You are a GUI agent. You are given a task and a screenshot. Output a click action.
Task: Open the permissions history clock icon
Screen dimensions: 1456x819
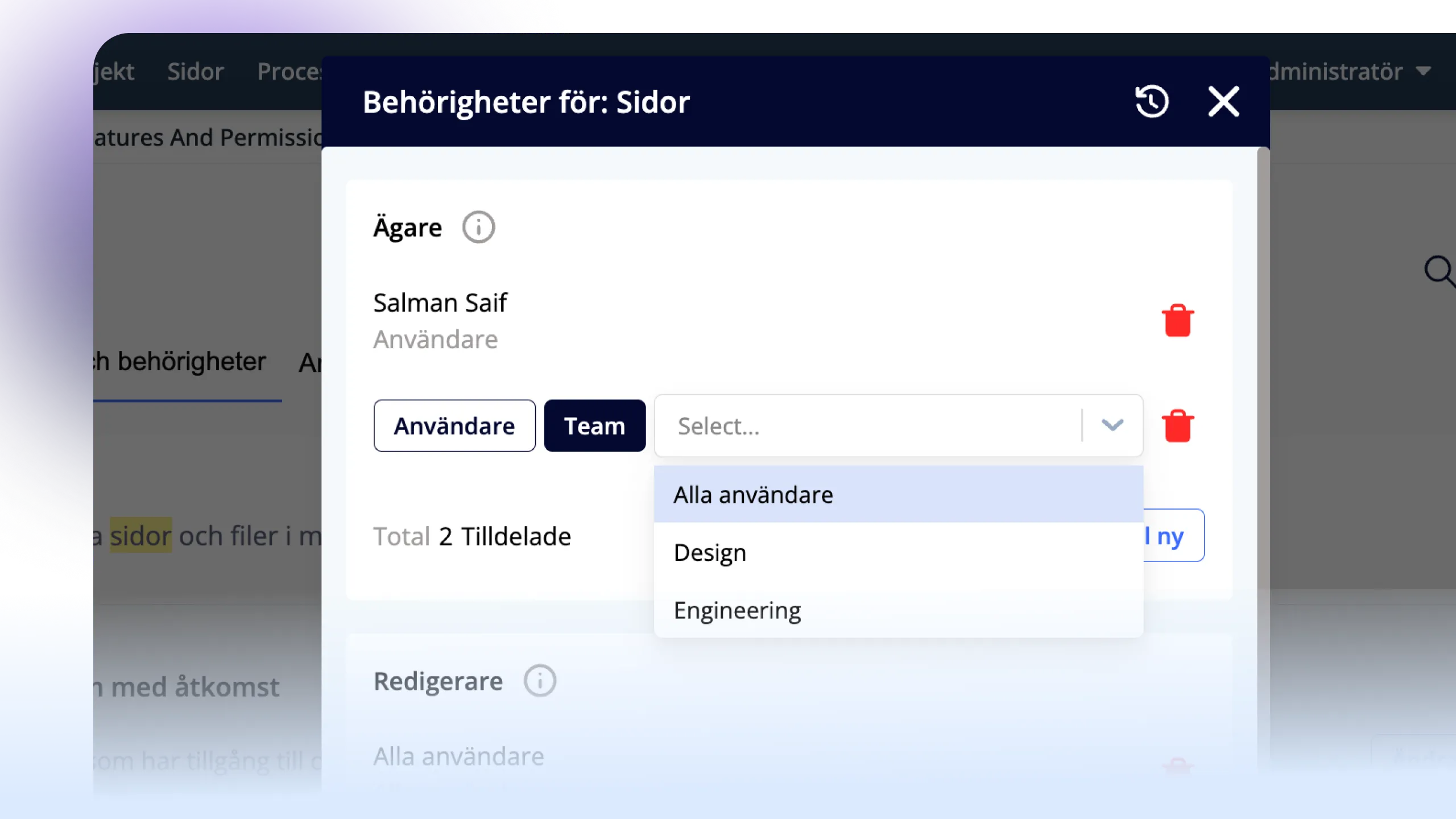(1152, 102)
